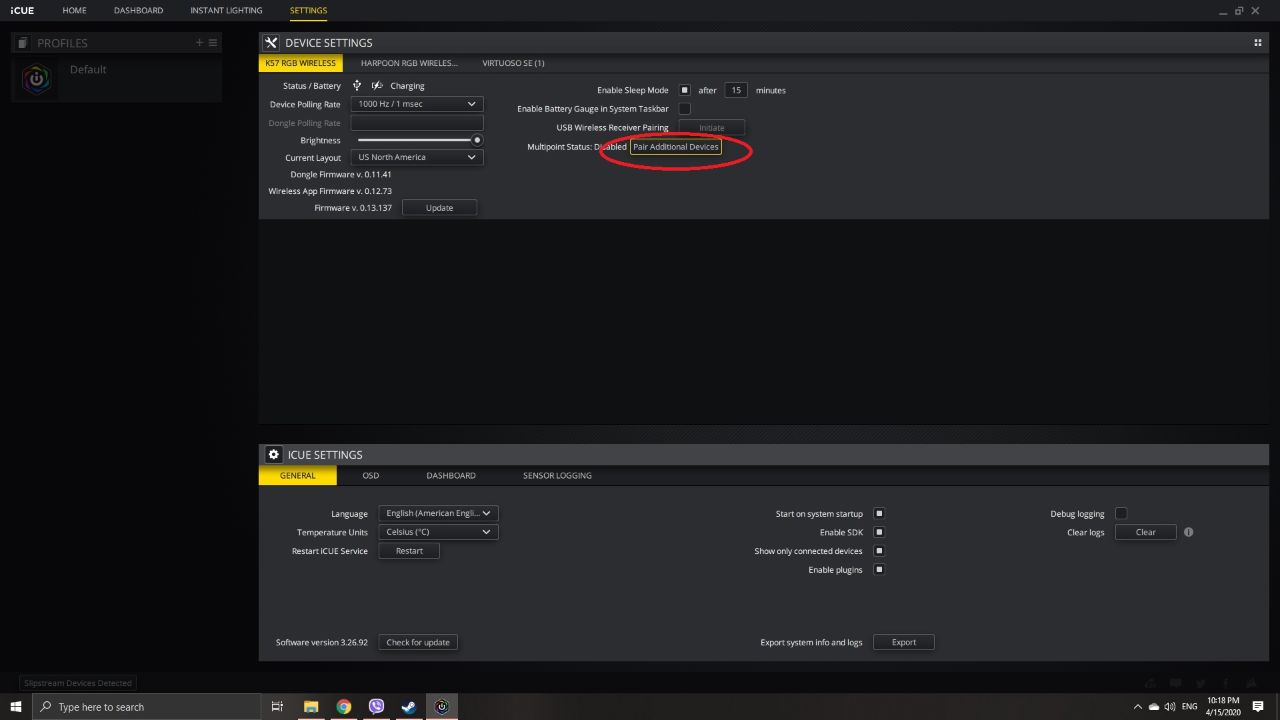Image resolution: width=1280 pixels, height=720 pixels.
Task: Enable Battery Gauge in System Taskbar
Action: [685, 108]
